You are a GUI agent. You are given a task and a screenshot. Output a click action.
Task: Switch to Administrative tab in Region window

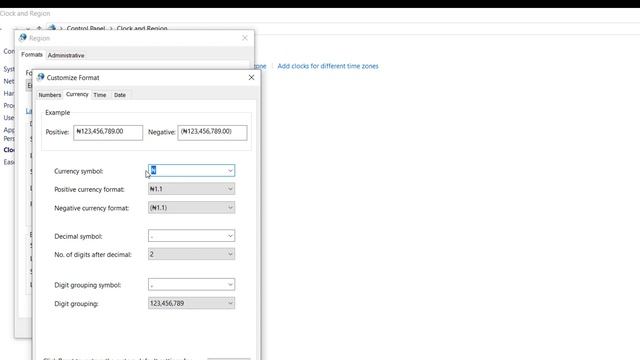(66, 55)
